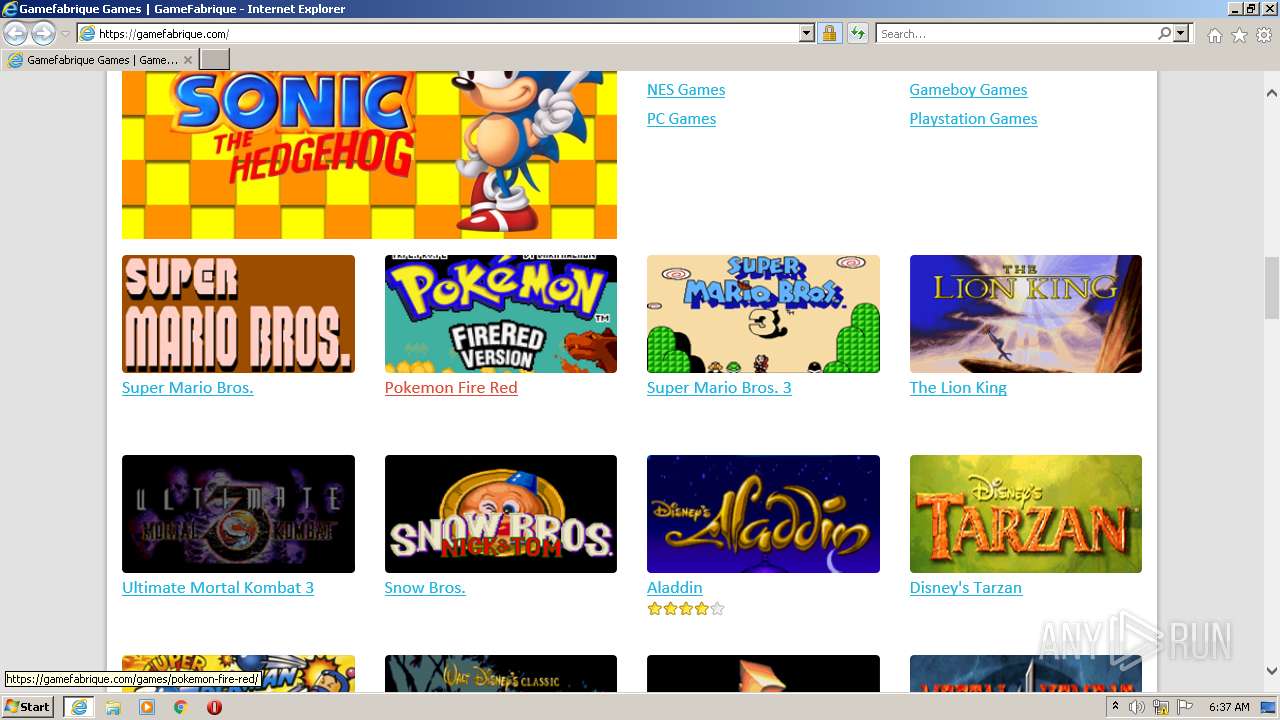This screenshot has width=1280, height=720.
Task: Open Favorites star icon
Action: pyautogui.click(x=1239, y=35)
